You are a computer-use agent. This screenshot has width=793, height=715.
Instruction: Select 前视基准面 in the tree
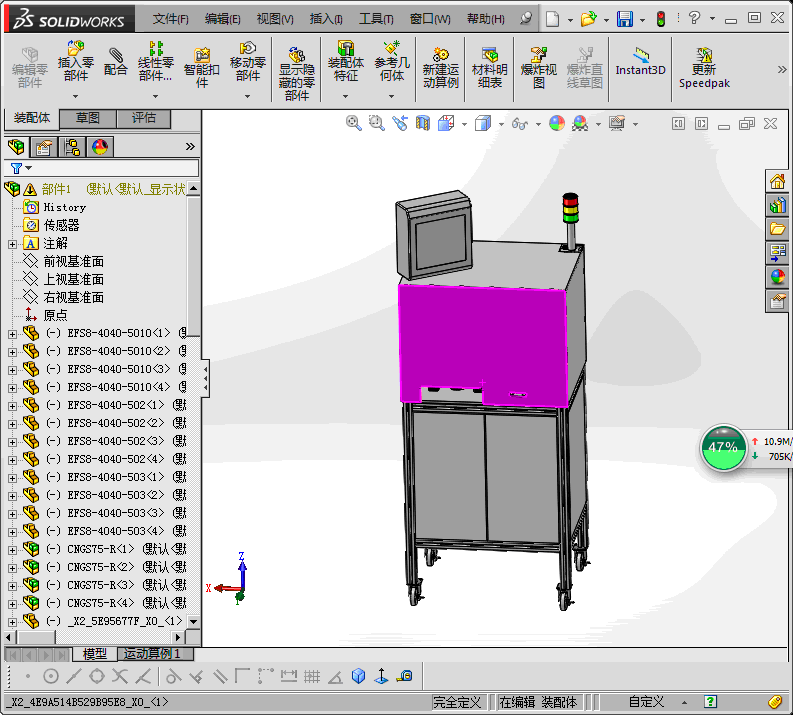click(x=73, y=261)
